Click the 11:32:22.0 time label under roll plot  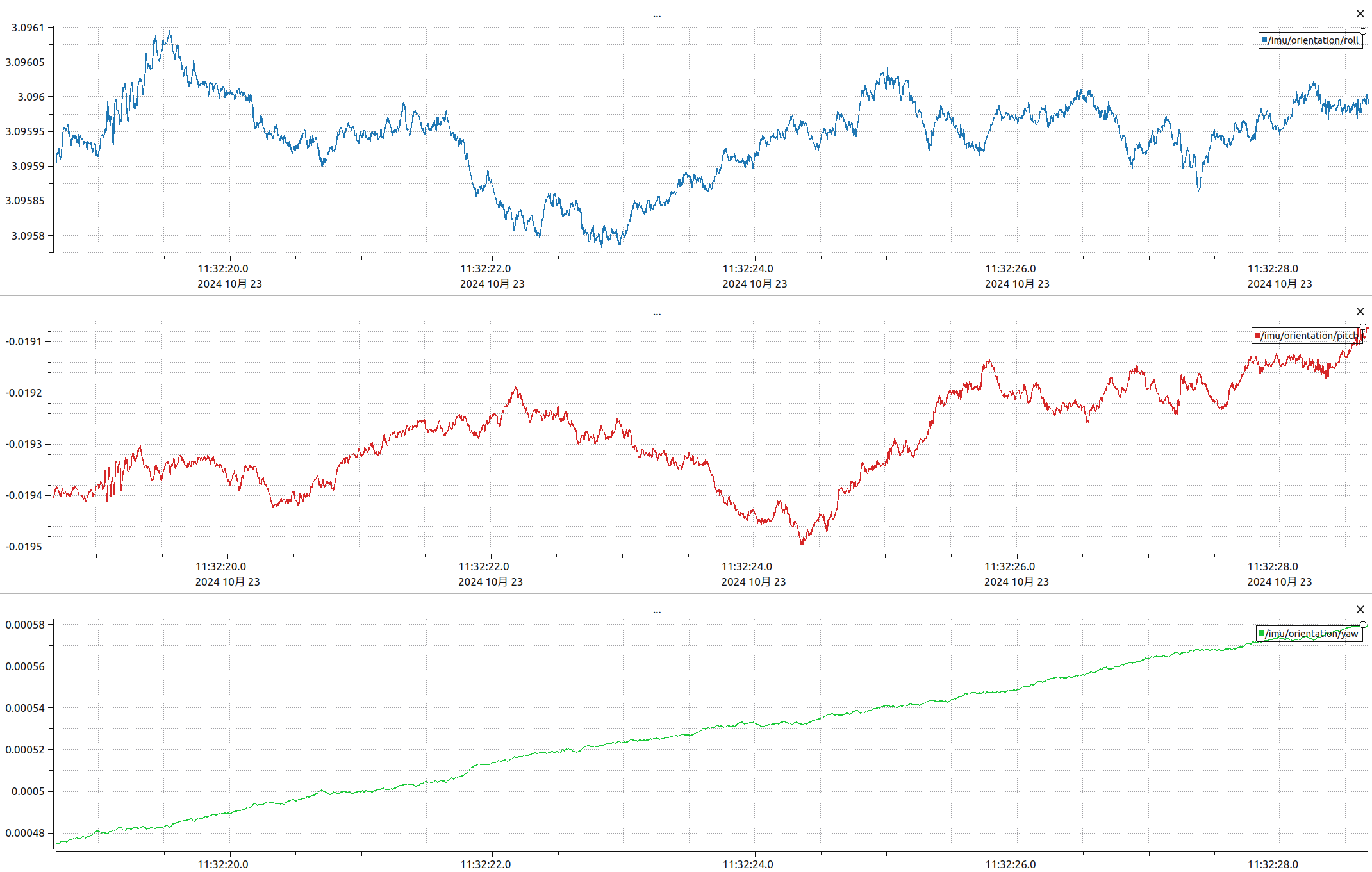[485, 269]
